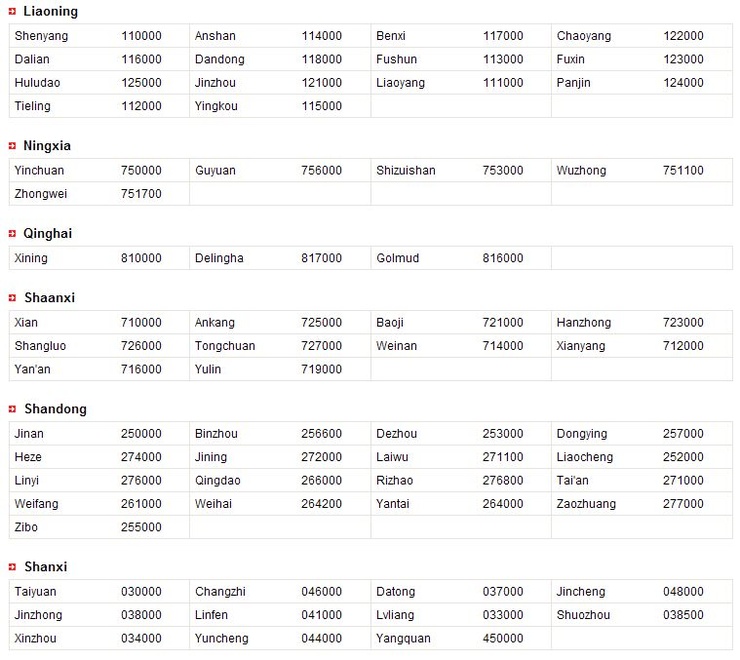
Task: Click the red arrow icon beside Qinghai
Action: coord(12,234)
